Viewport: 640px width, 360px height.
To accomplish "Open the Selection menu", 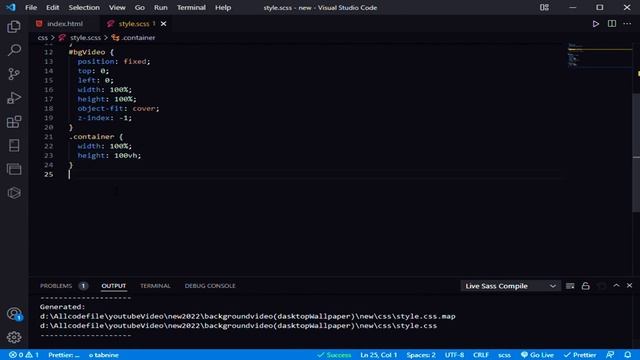I will (84, 7).
